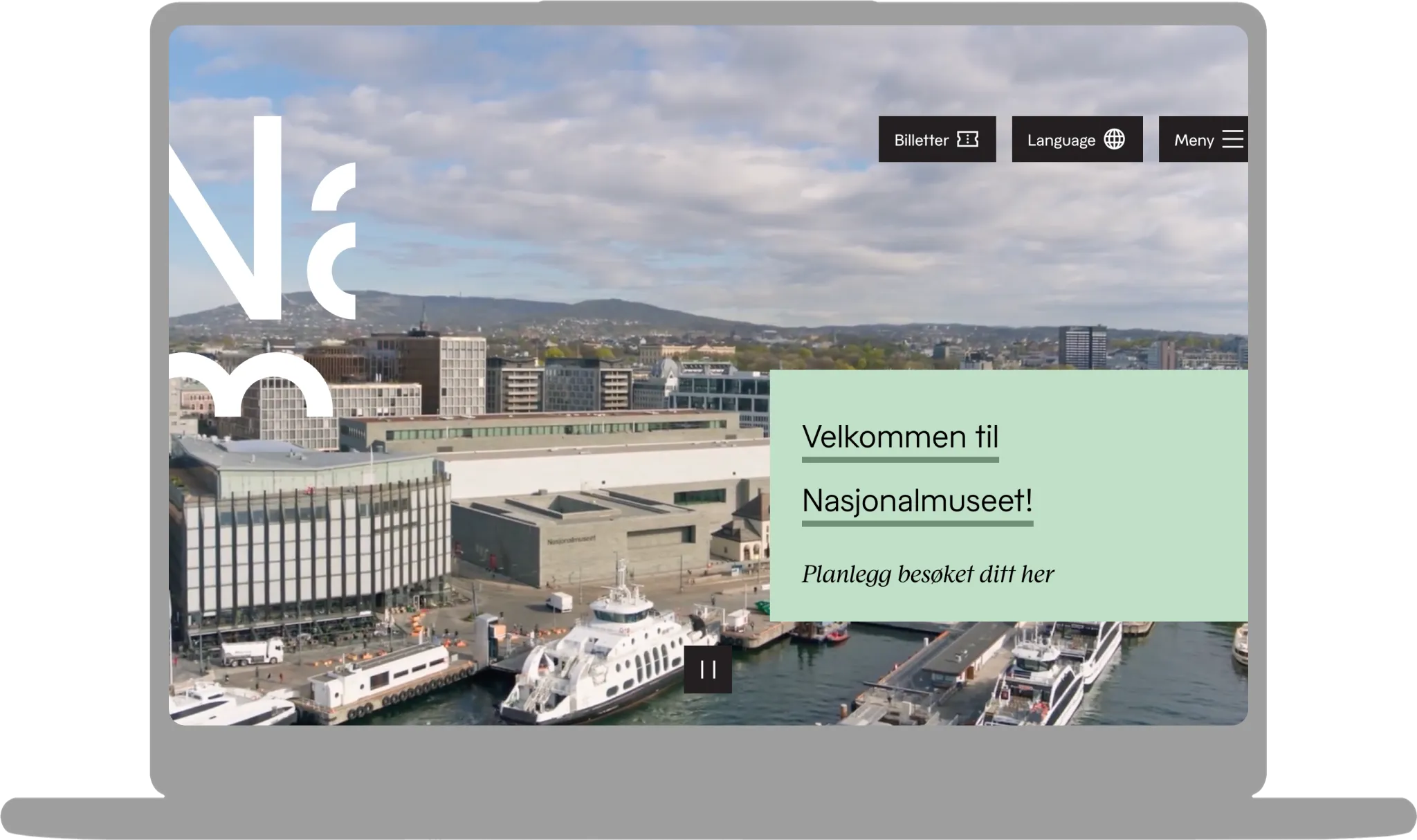Open the Meny hamburger menu

pyautogui.click(x=1203, y=139)
